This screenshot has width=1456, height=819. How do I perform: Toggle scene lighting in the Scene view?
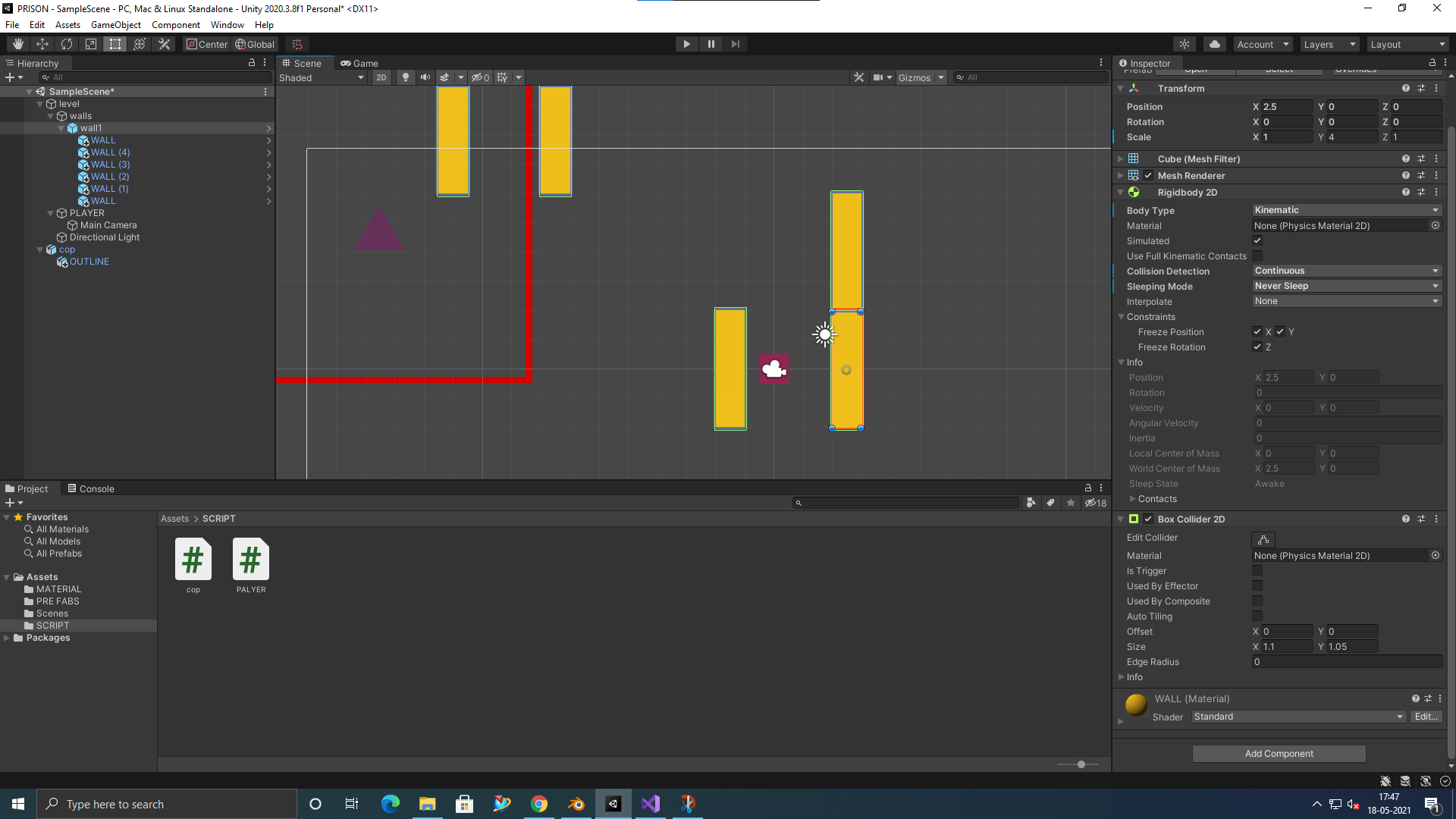click(406, 77)
